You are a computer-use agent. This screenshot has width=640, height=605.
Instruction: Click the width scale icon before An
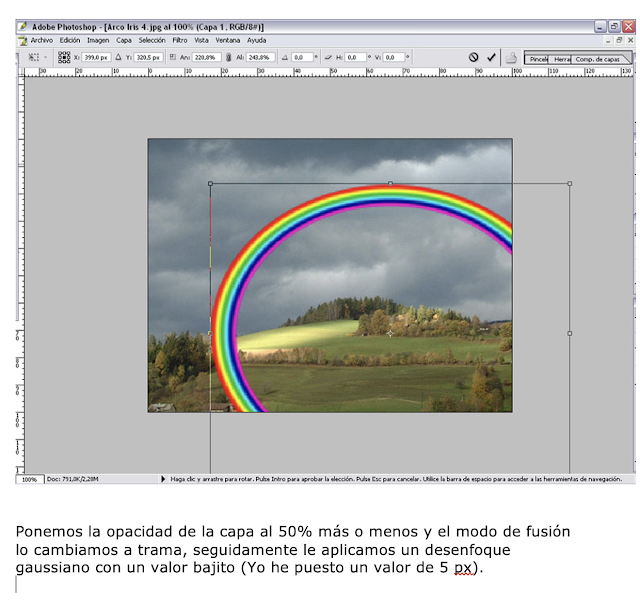pyautogui.click(x=173, y=58)
